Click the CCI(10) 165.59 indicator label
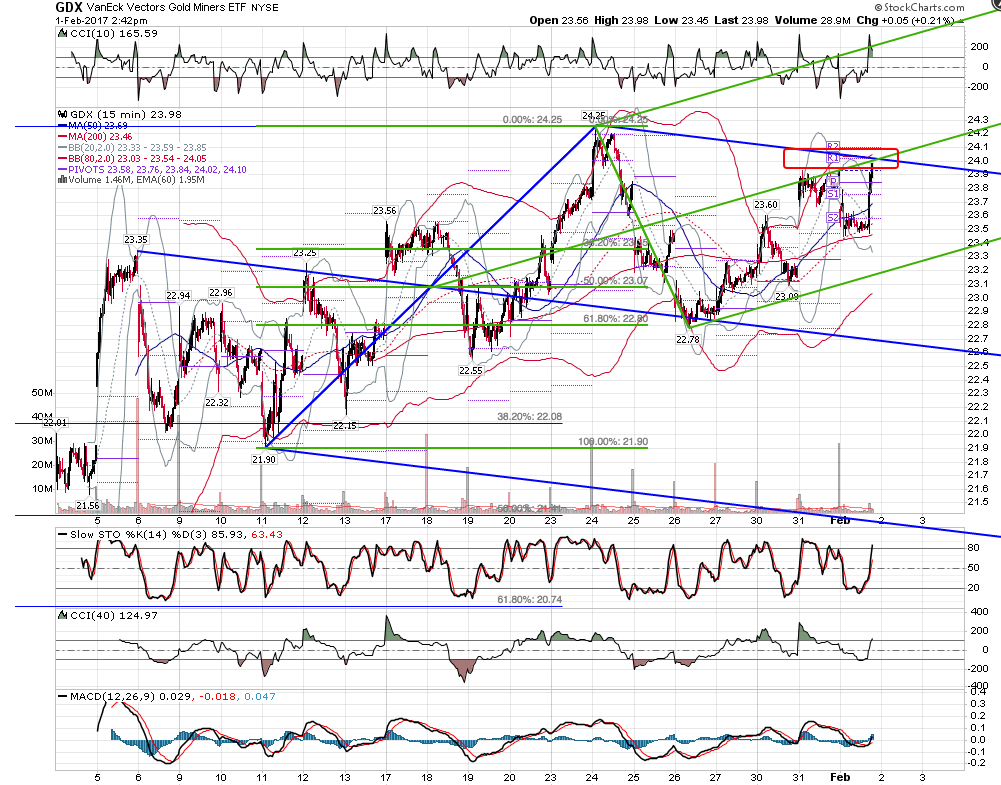The image size is (1001, 785). 114,33
